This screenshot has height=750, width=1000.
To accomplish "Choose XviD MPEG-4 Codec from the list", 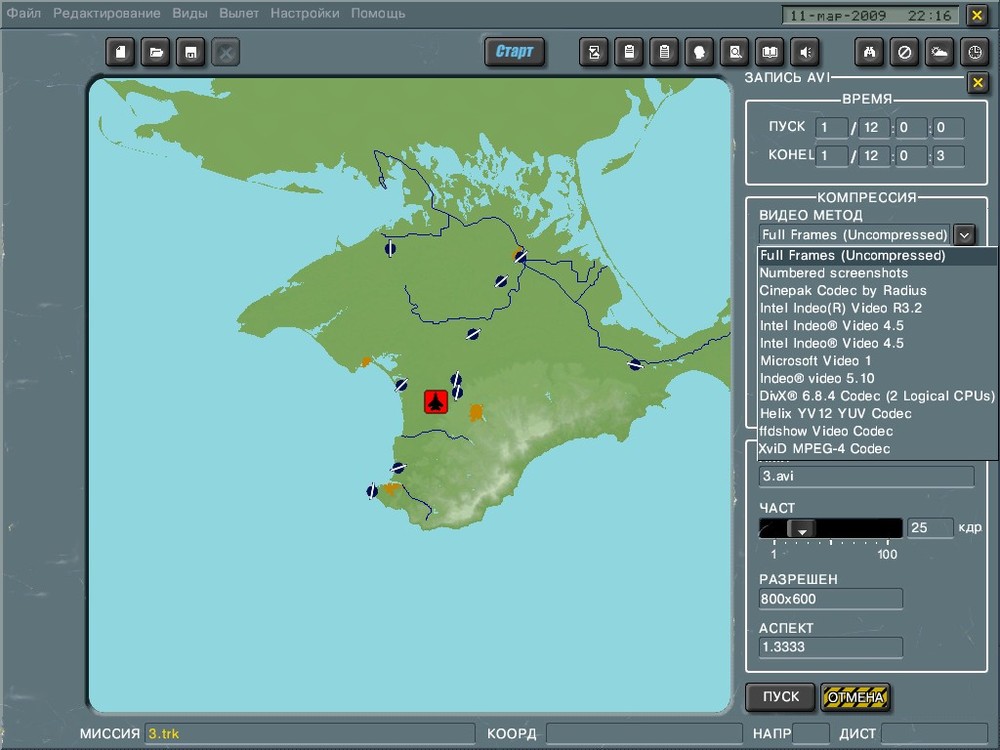I will pos(824,449).
